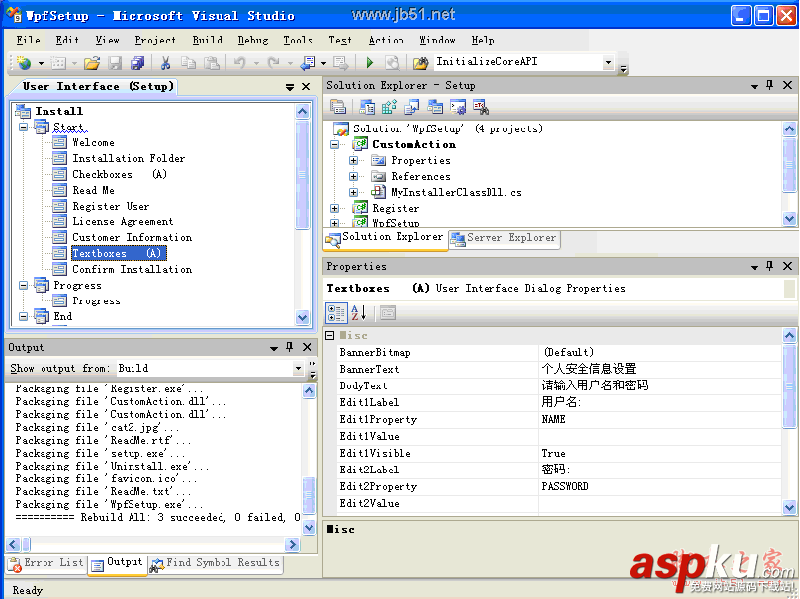Click the Edit1Visible value True
The image size is (800, 599).
coord(660,453)
